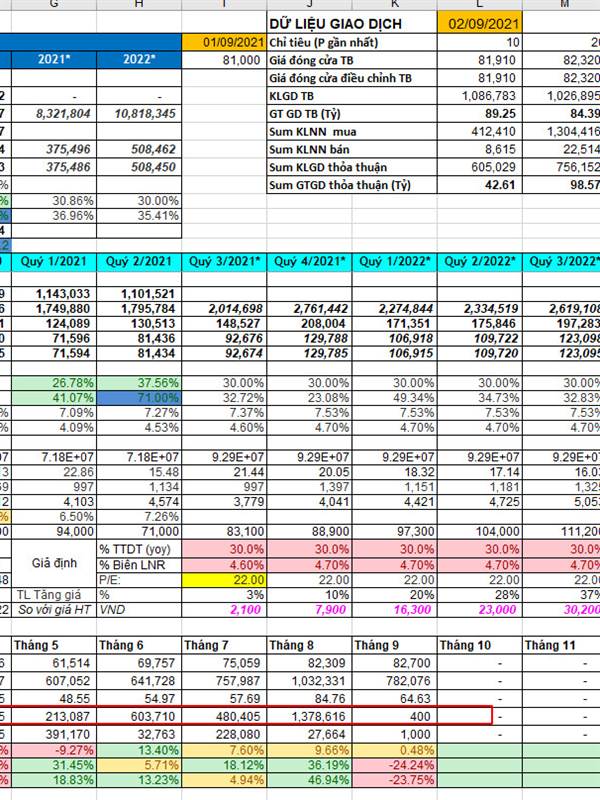
Task: Select the 'Sum KLNN mua' cell
Action: click(352, 131)
